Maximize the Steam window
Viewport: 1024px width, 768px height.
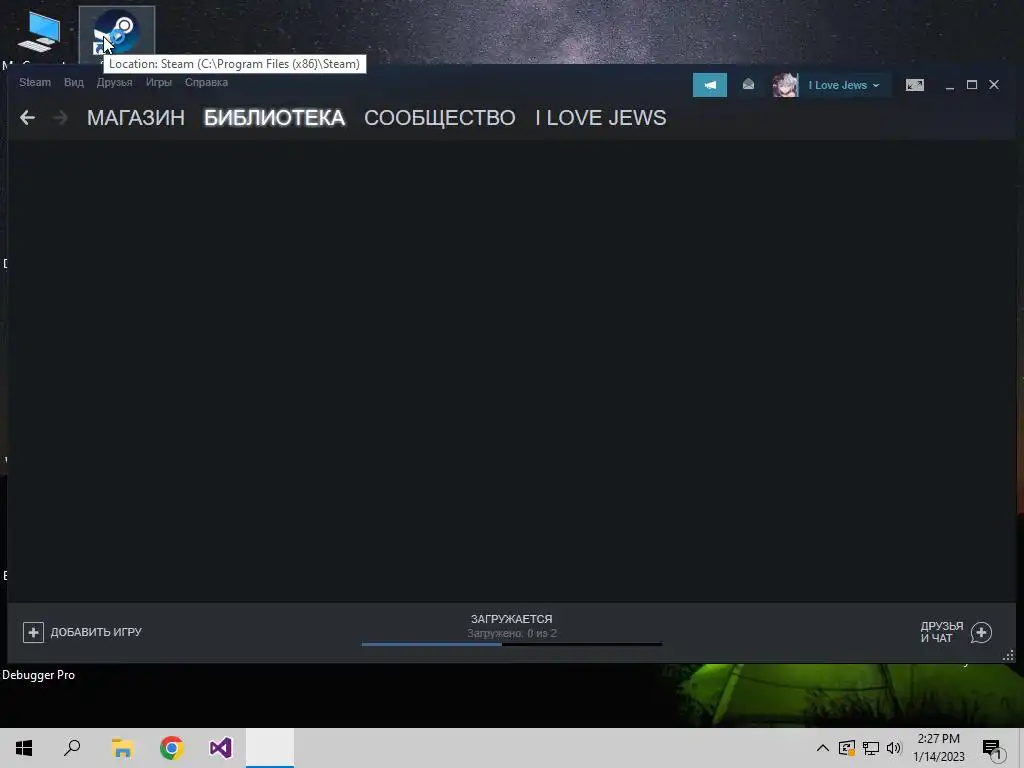click(x=972, y=85)
